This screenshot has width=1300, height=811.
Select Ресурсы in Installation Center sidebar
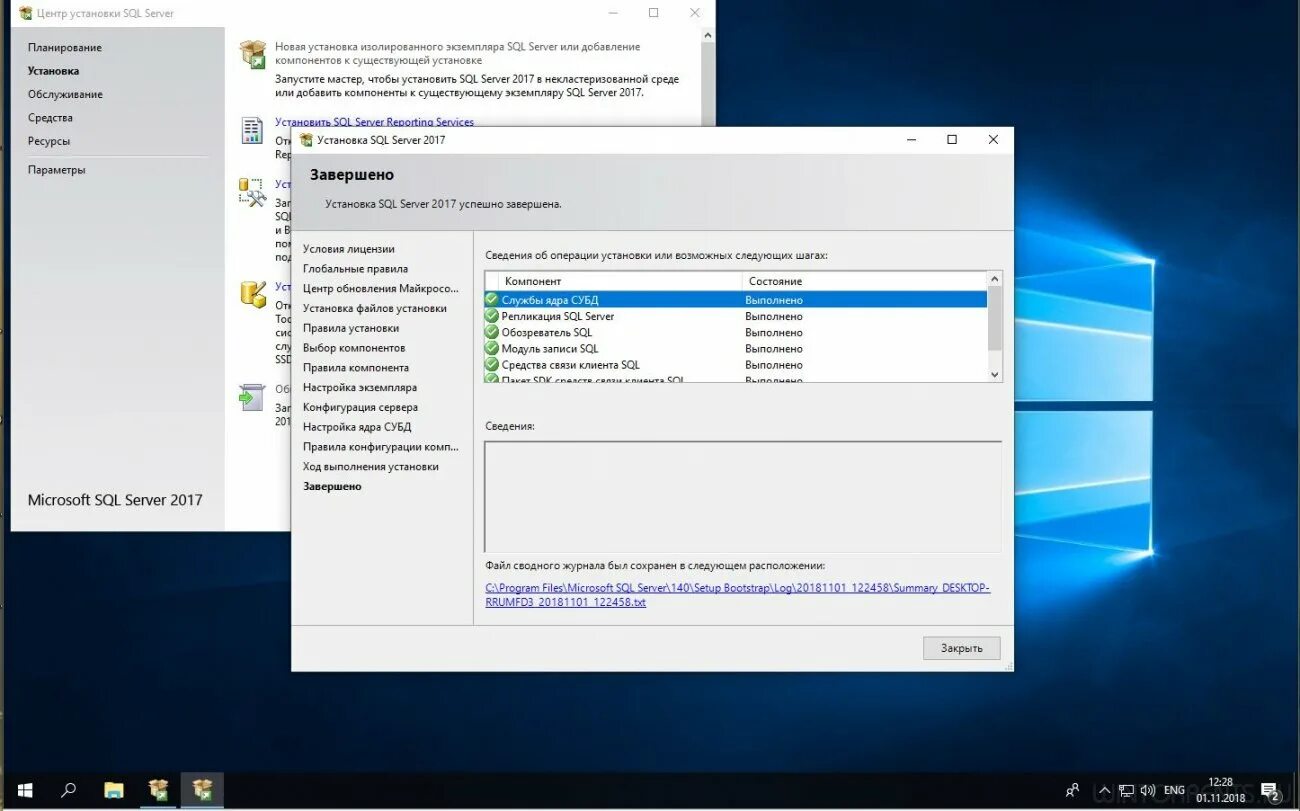pyautogui.click(x=49, y=141)
